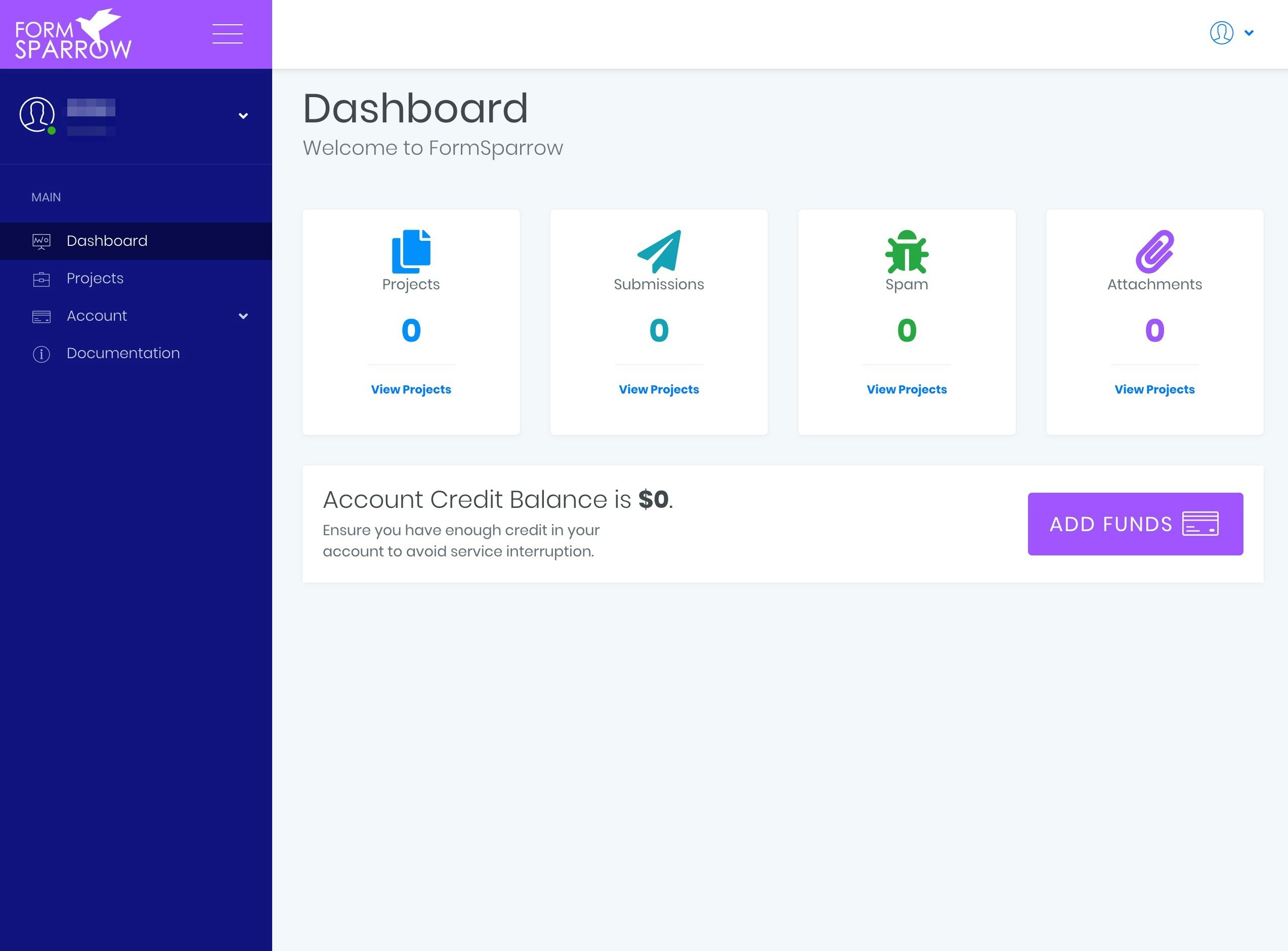Click the FormSparrow bird logo

(x=74, y=34)
